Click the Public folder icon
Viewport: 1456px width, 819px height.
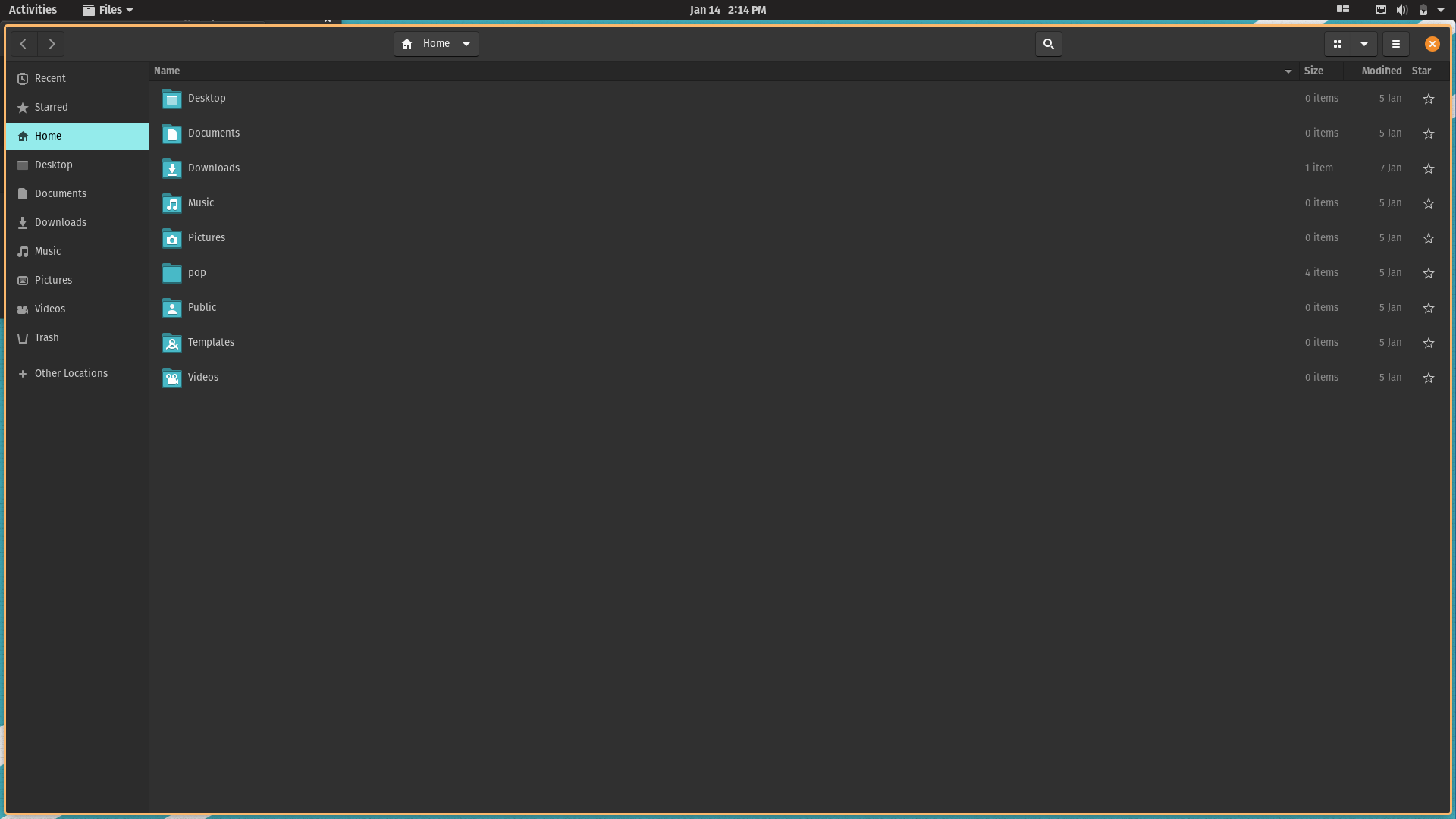(x=172, y=308)
